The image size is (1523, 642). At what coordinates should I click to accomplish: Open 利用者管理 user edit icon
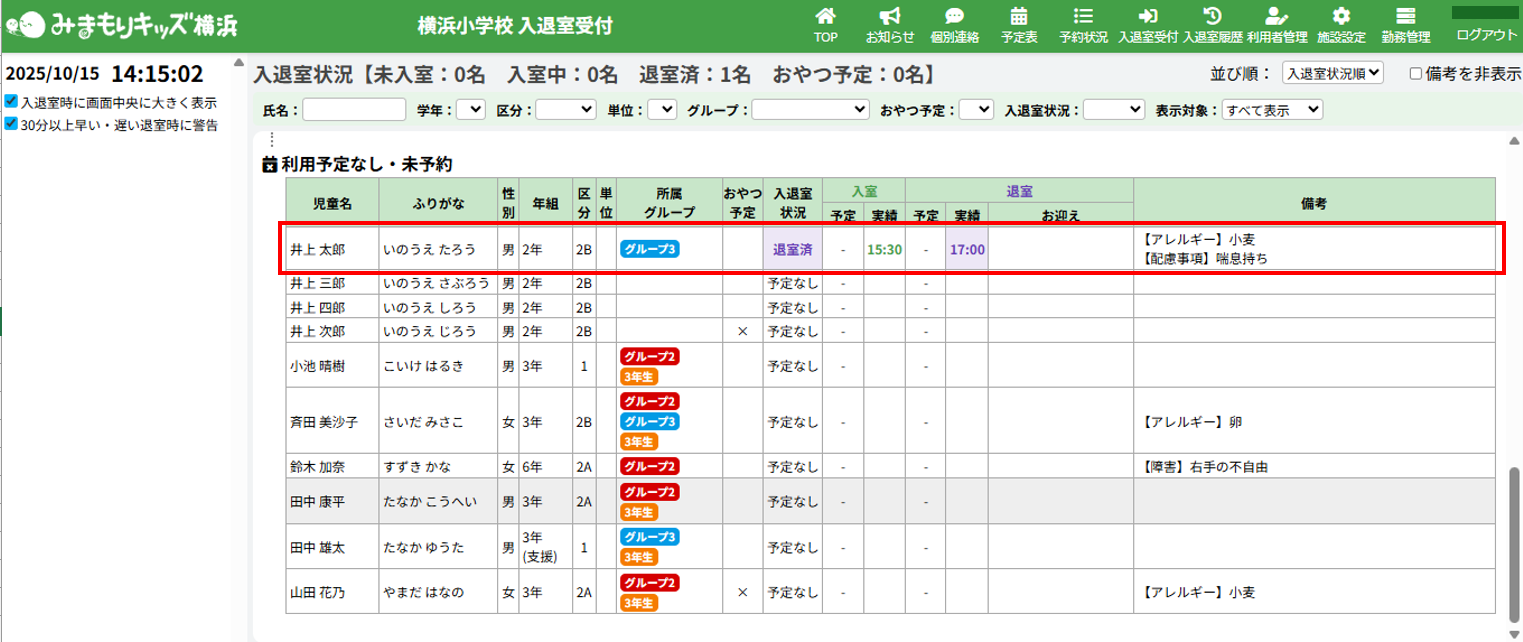[x=1277, y=17]
